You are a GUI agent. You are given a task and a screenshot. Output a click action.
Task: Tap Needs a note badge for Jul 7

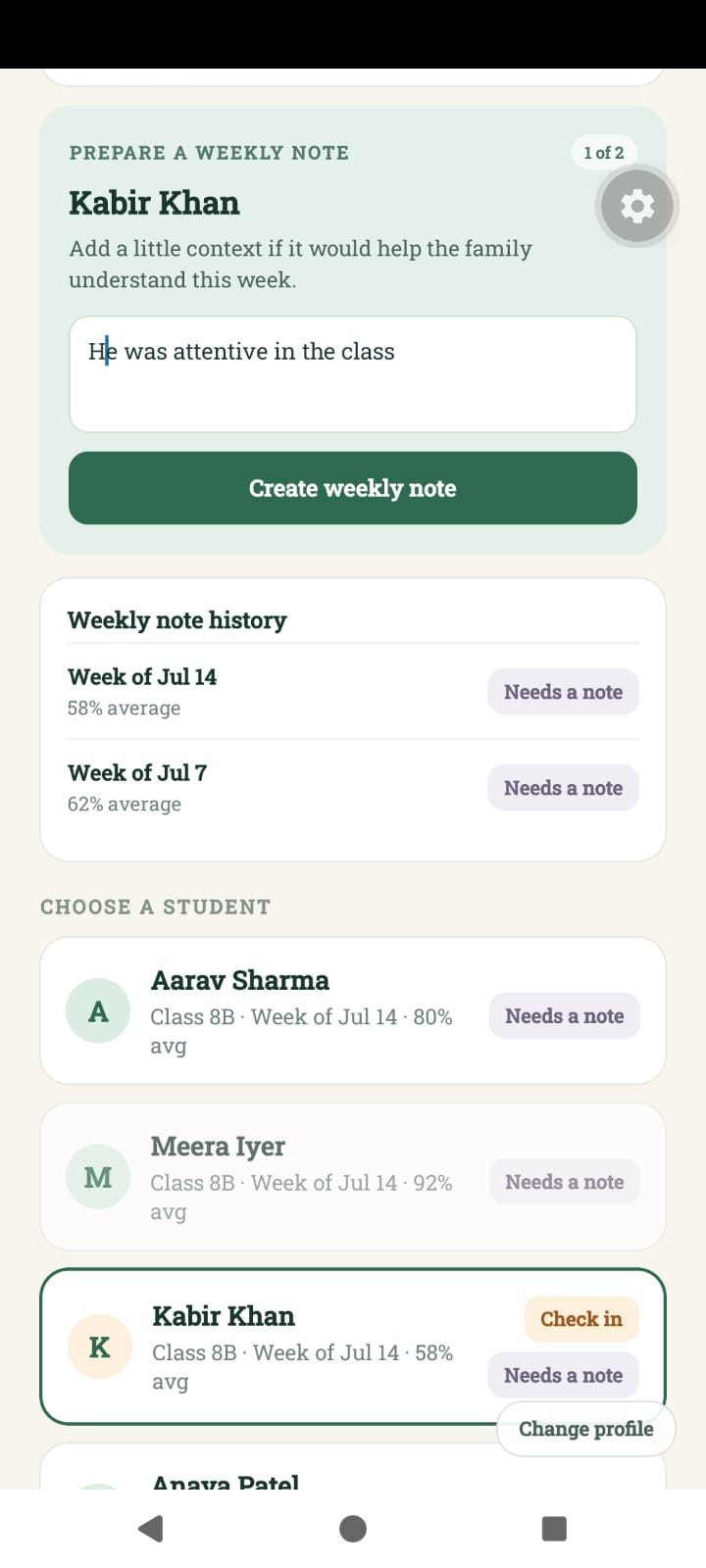(x=564, y=788)
